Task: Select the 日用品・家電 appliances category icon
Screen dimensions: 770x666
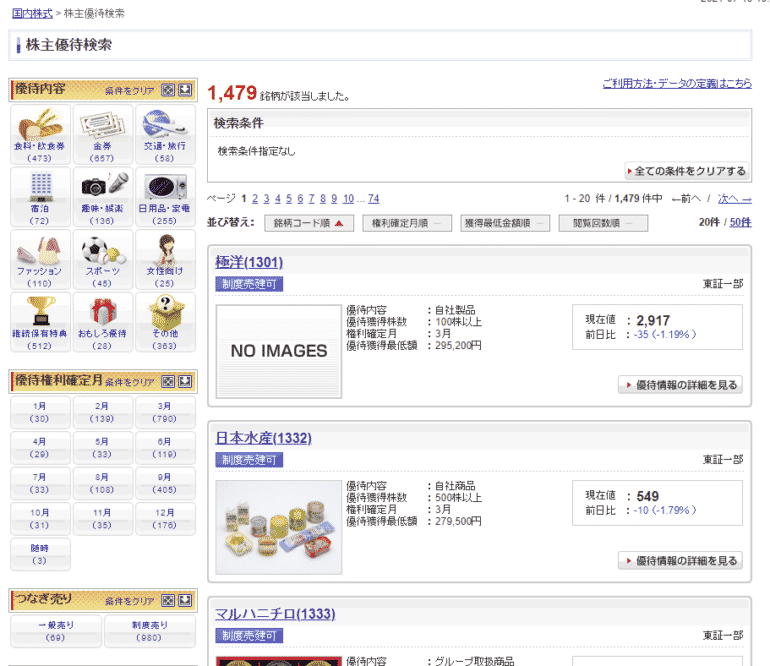Action: click(x=165, y=197)
